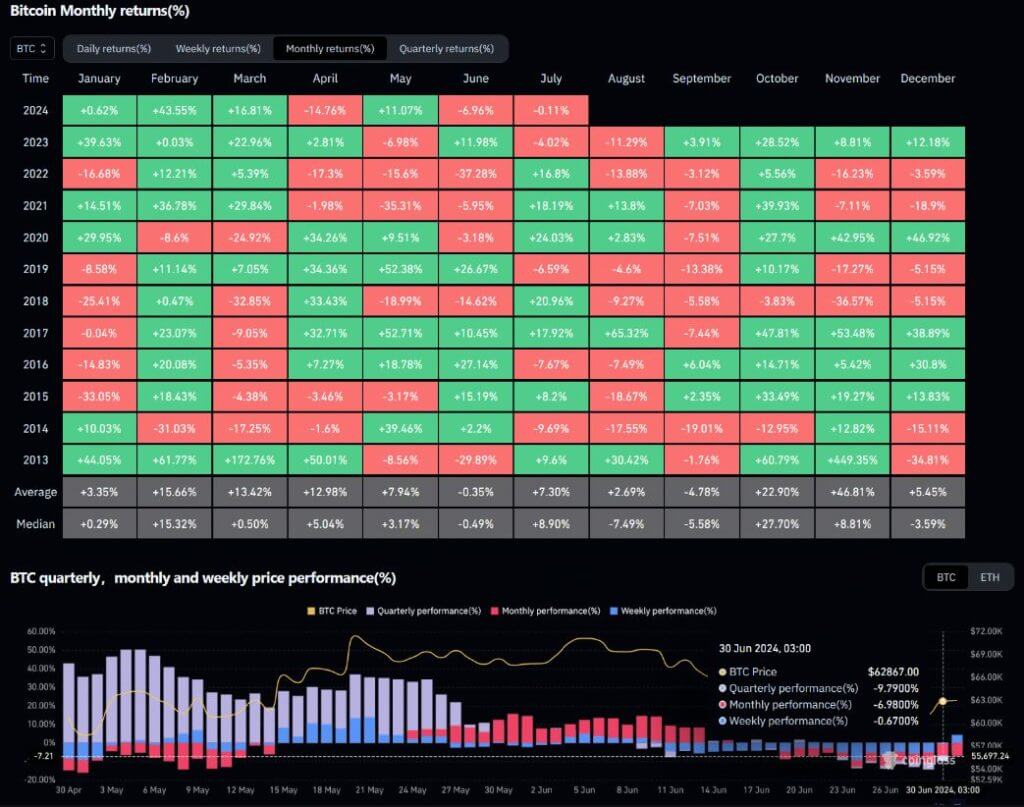The width and height of the screenshot is (1024, 807).
Task: Click the February column header
Action: tap(174, 78)
